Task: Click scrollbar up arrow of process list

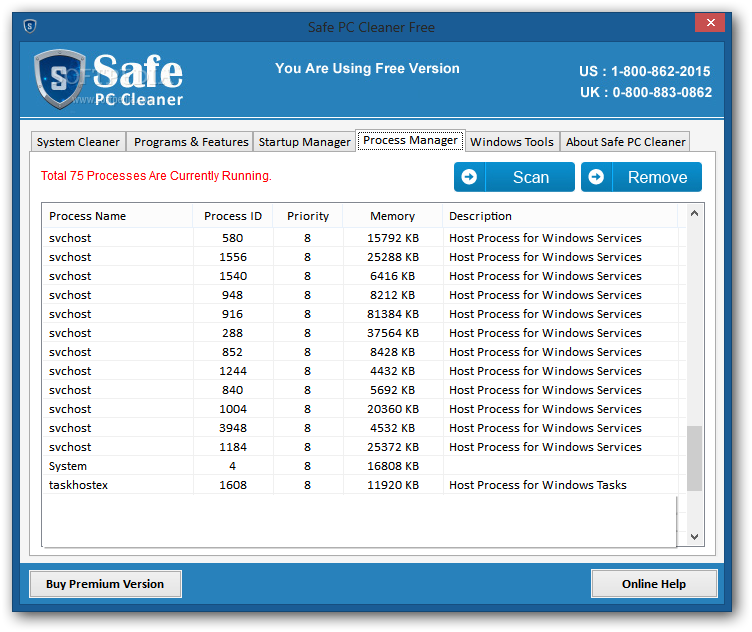Action: pyautogui.click(x=694, y=213)
